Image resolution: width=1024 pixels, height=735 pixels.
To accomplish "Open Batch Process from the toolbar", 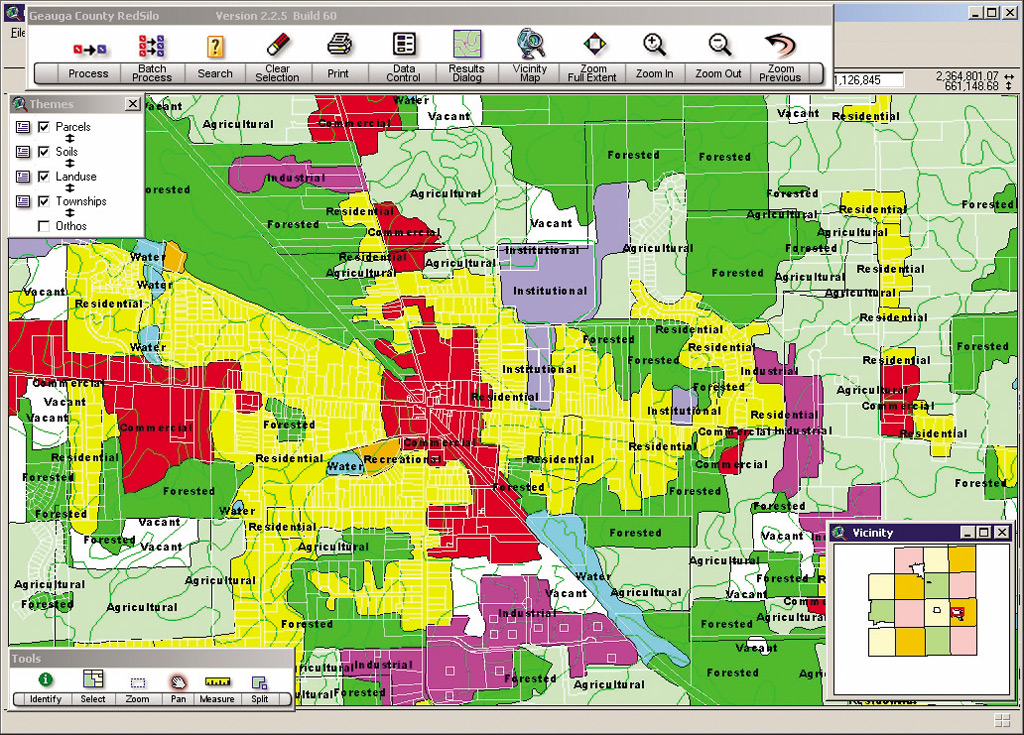I will point(152,47).
